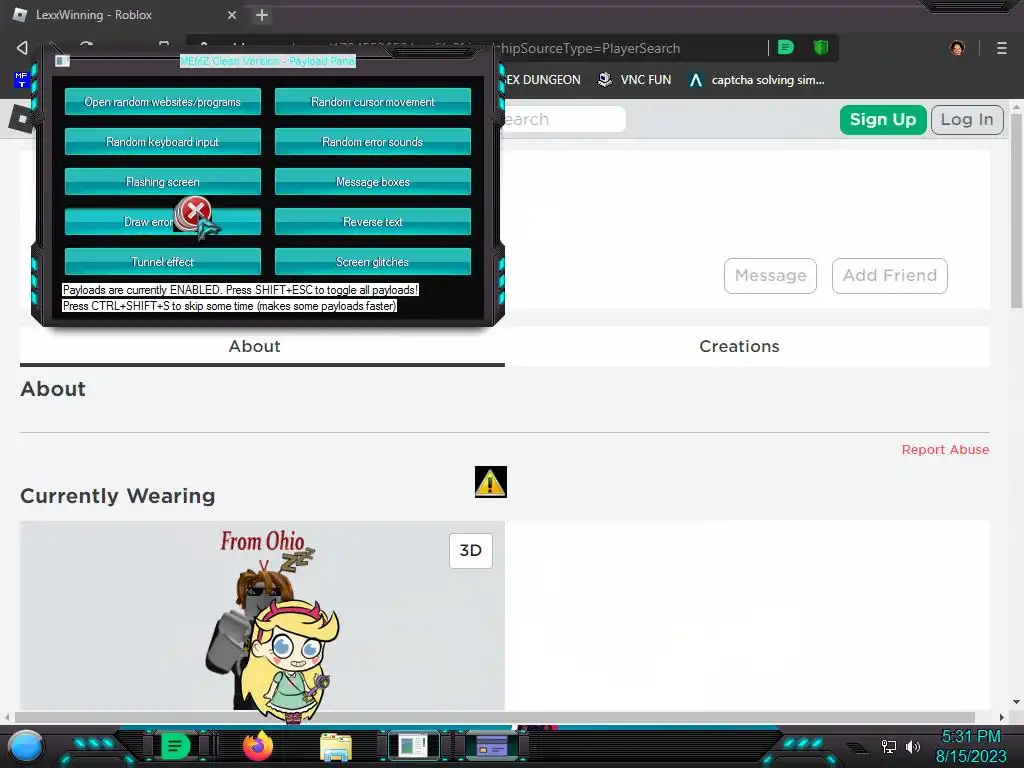The height and width of the screenshot is (768, 1024).
Task: Click the Roblox Sign Up button
Action: (x=883, y=120)
